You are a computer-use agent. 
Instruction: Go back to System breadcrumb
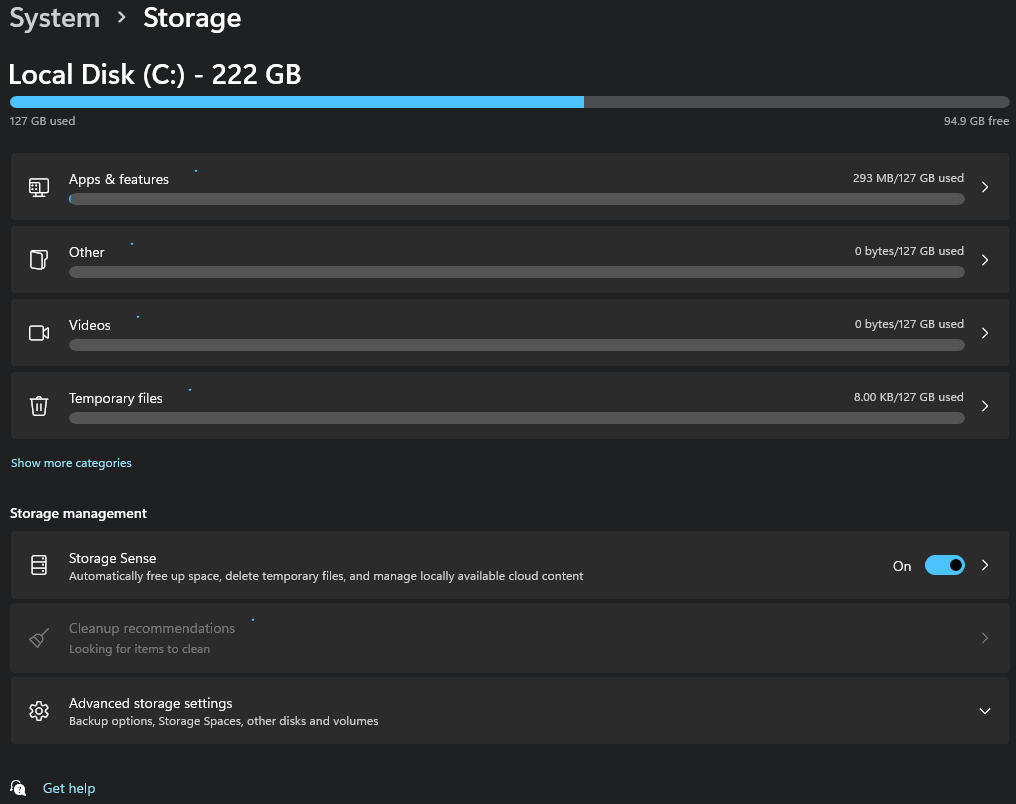[55, 18]
